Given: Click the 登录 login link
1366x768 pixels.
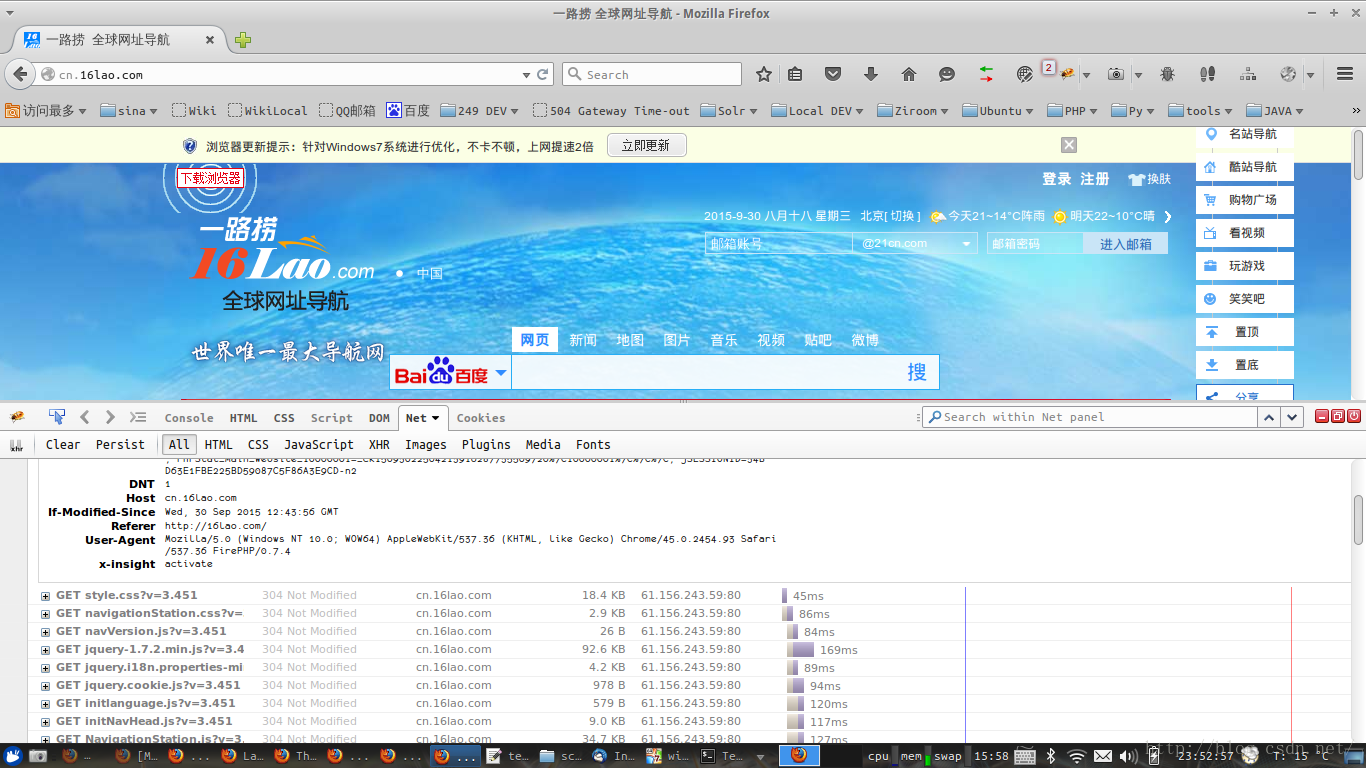Looking at the screenshot, I should pos(1057,179).
